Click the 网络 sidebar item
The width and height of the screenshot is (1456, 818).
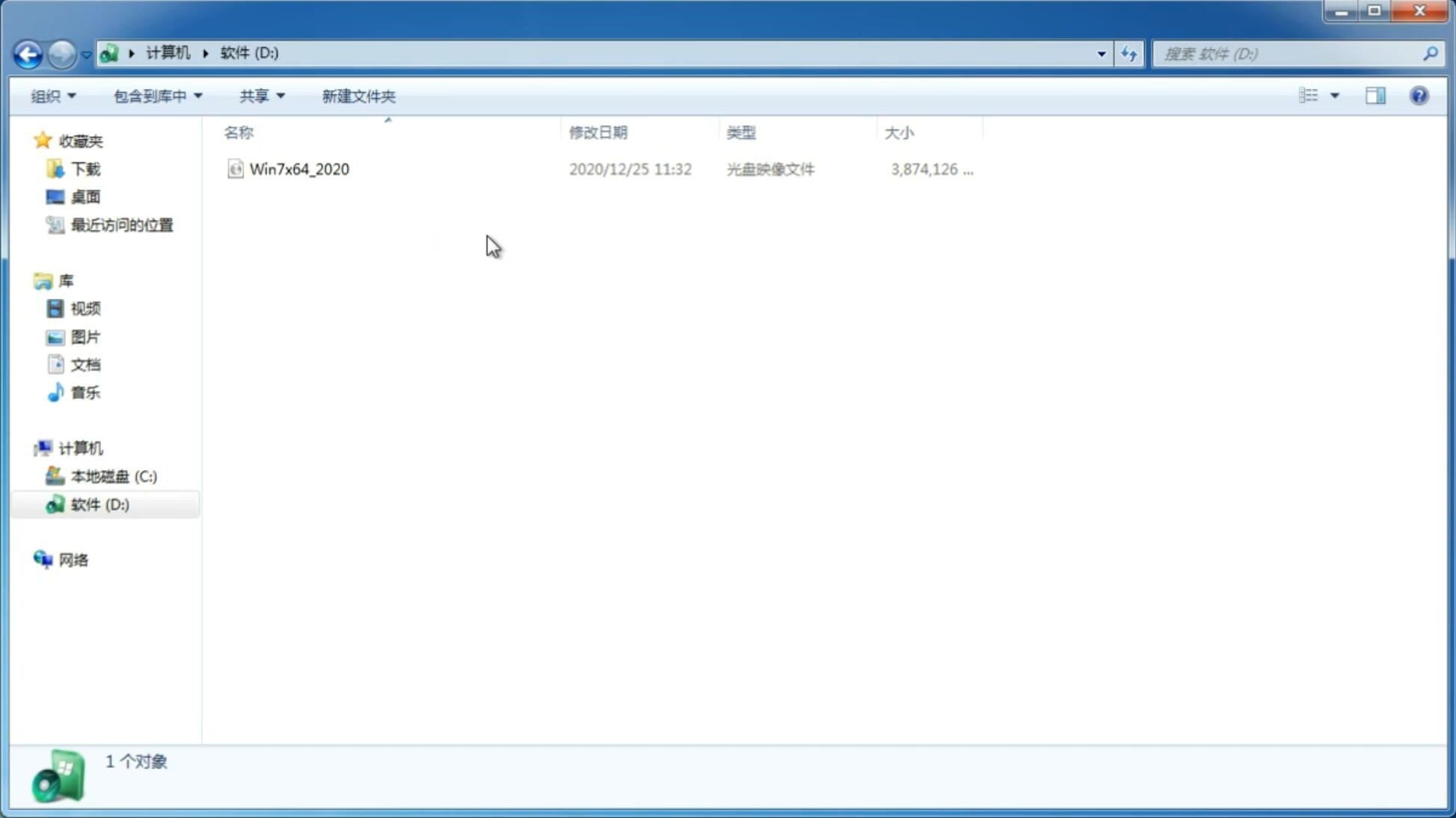tap(74, 559)
